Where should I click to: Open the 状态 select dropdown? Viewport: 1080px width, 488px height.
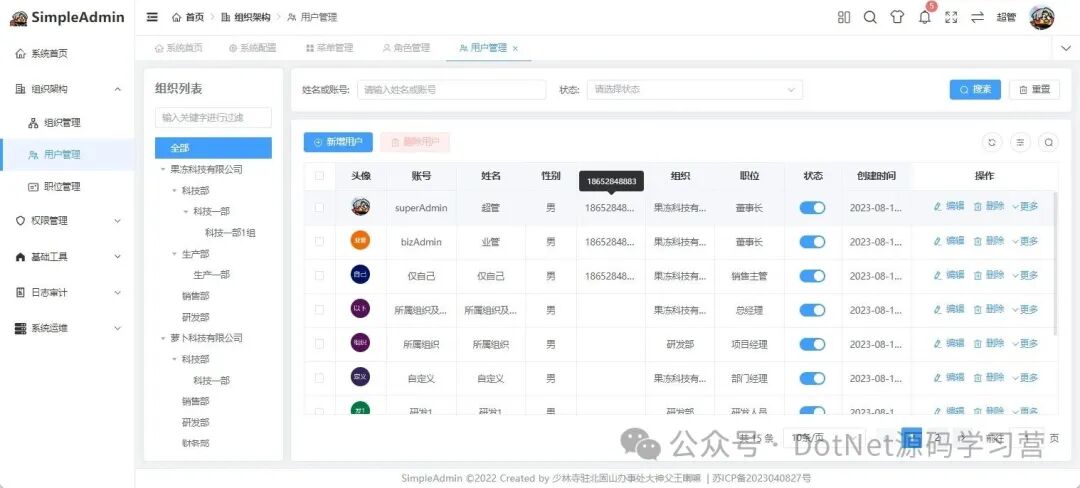pos(694,89)
